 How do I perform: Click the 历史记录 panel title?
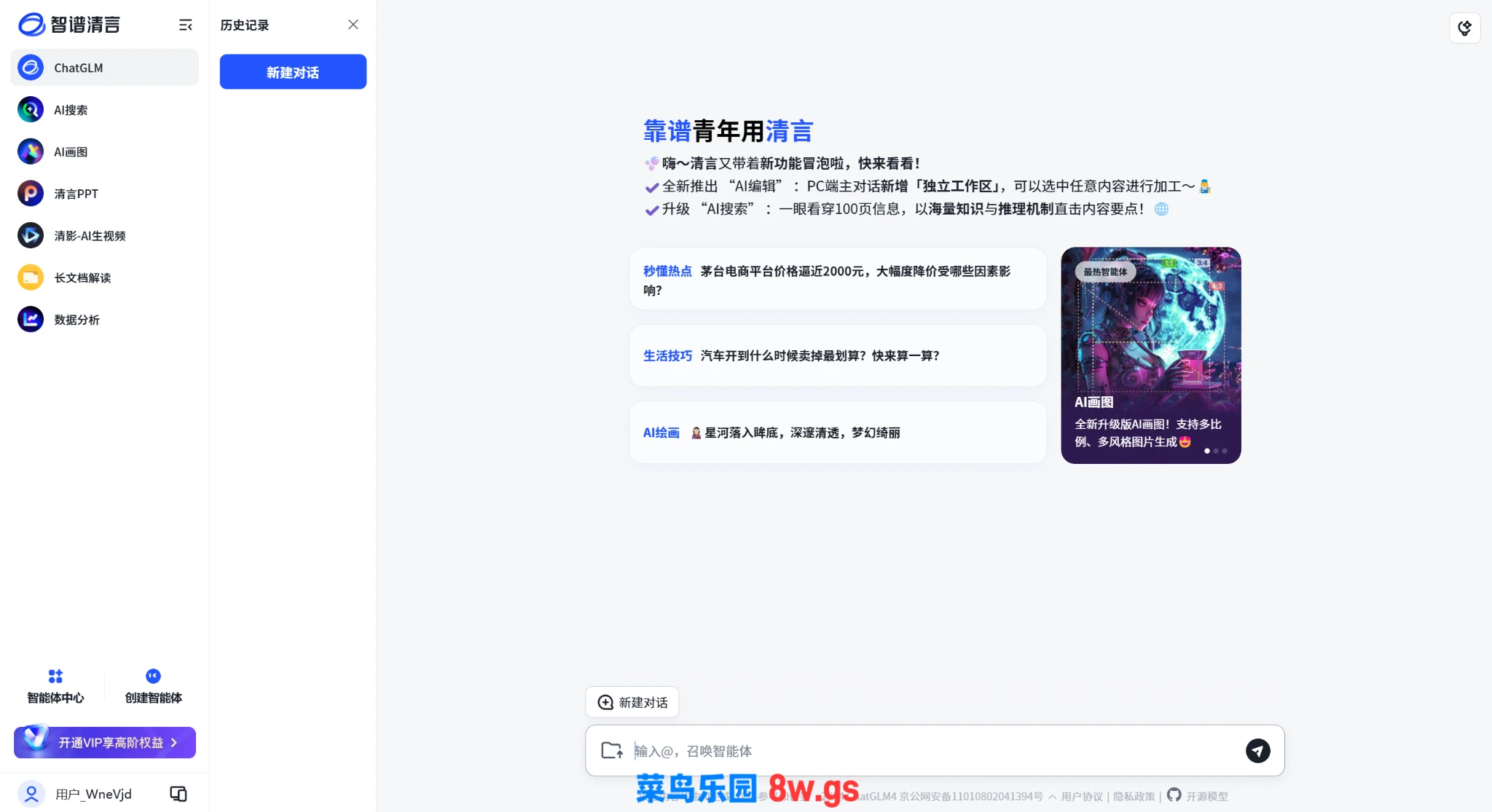pyautogui.click(x=245, y=25)
